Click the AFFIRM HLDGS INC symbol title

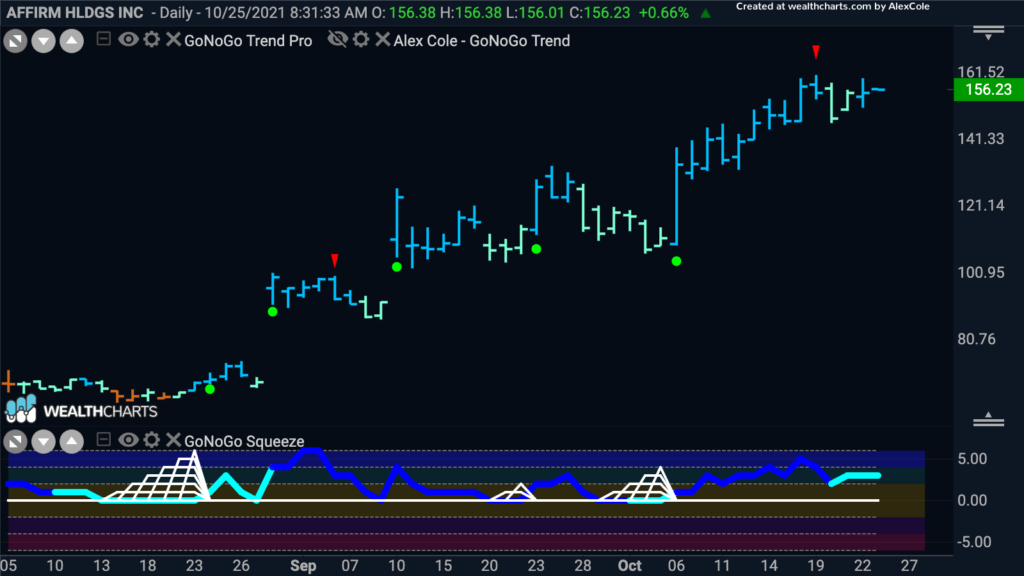point(75,13)
